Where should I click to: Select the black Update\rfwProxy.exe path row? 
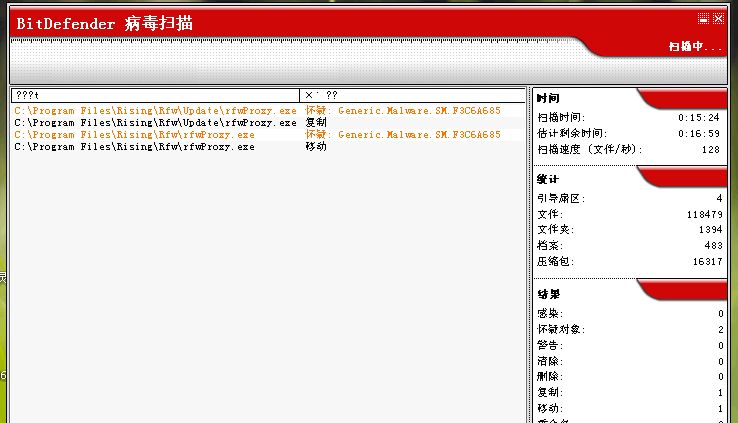click(x=155, y=123)
